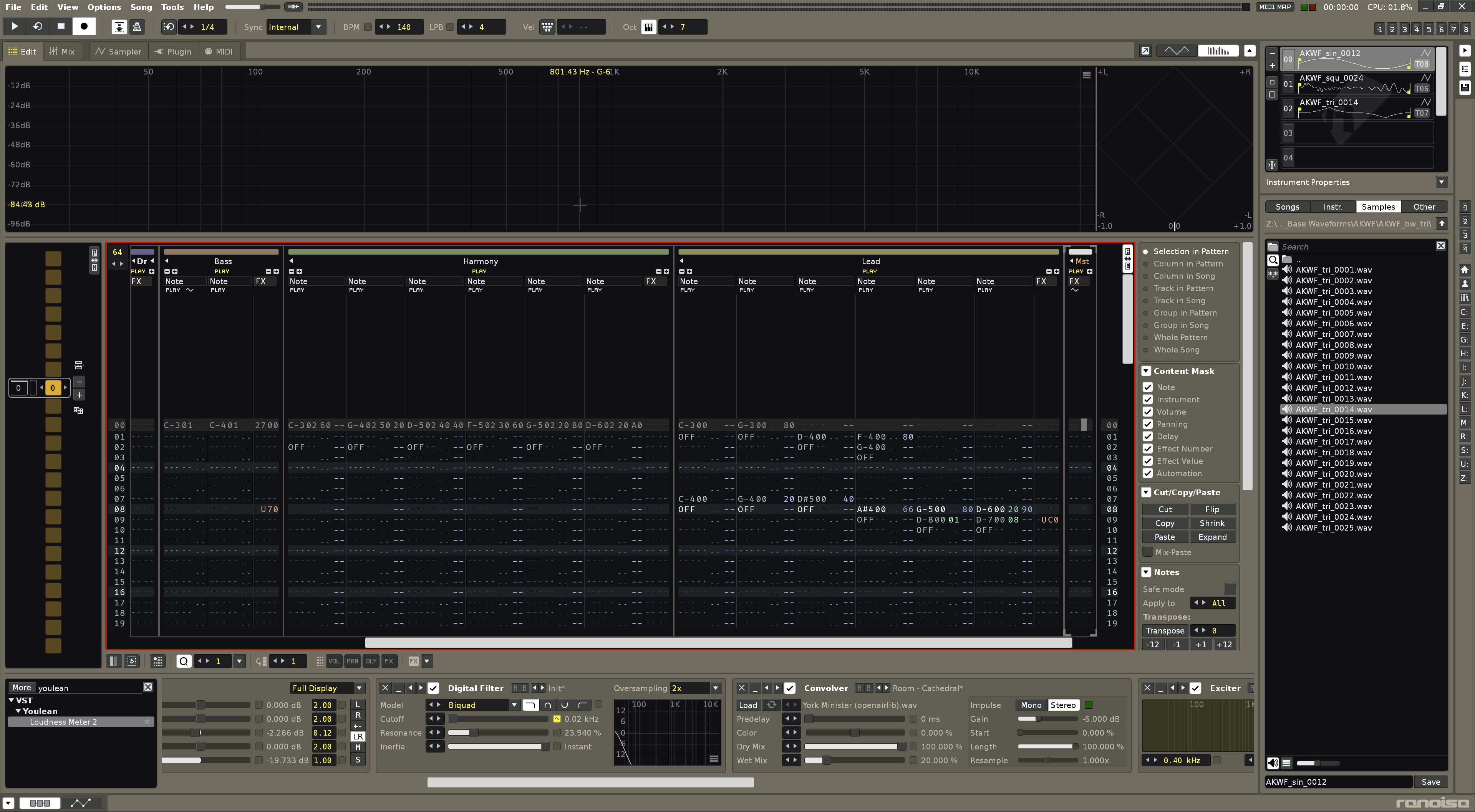Disable the Convolver enable checkbox
The width and height of the screenshot is (1475, 812).
tap(790, 688)
